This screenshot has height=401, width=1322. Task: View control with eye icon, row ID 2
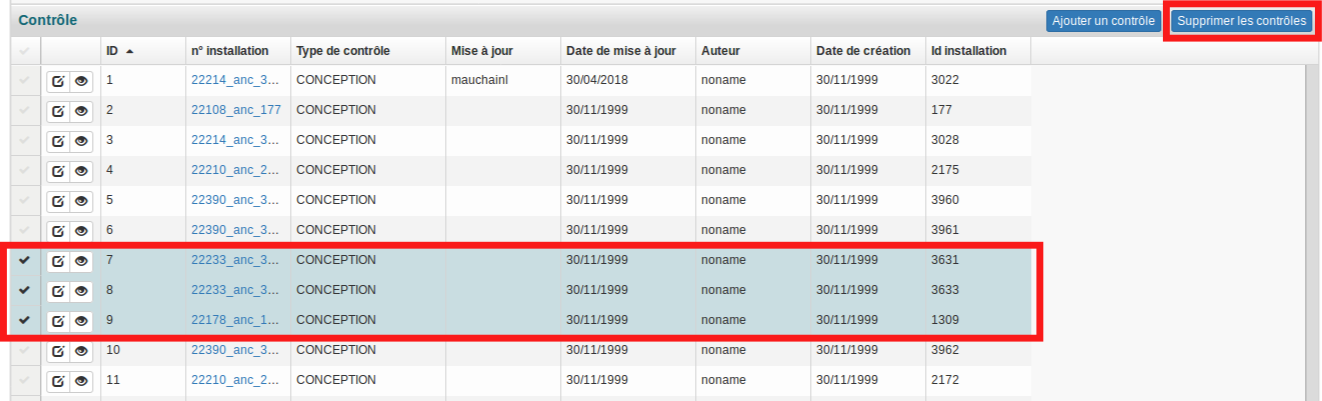click(82, 110)
